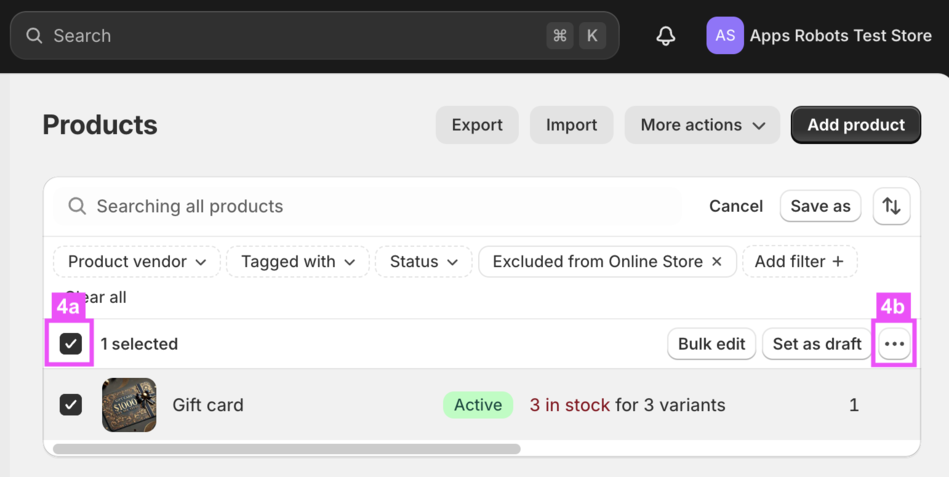Viewport: 949px width, 477px height.
Task: Click the sort arrows icon
Action: (x=891, y=206)
